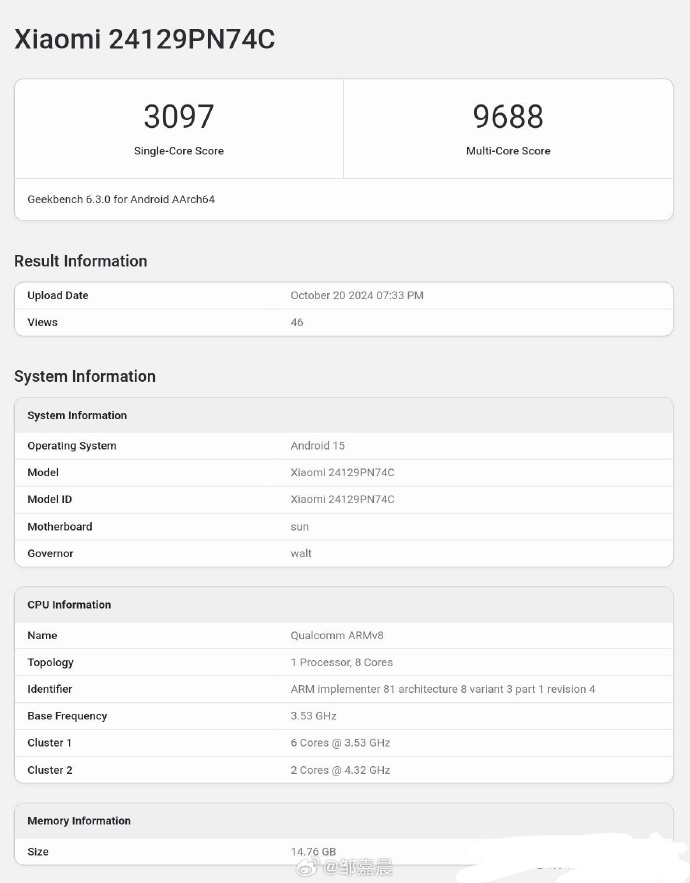Click the Operating System label
Screen dimensions: 690x883
click(x=72, y=445)
